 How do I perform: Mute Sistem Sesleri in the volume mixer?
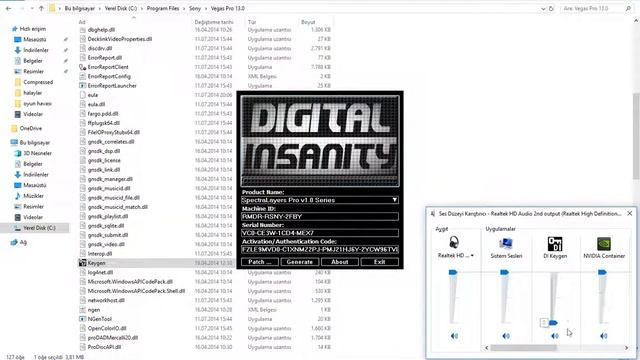(x=506, y=336)
